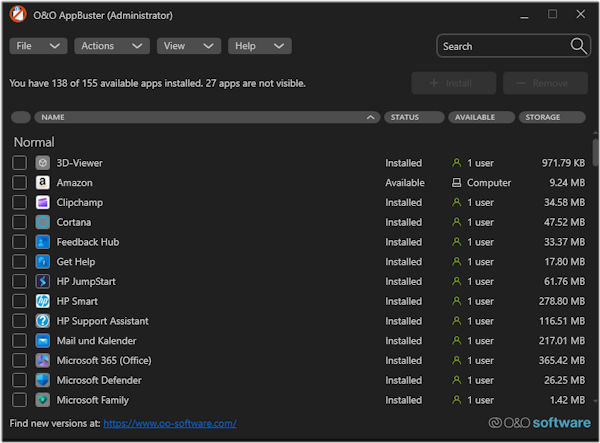This screenshot has height=443, width=600.
Task: Click the Remove button
Action: (x=545, y=83)
